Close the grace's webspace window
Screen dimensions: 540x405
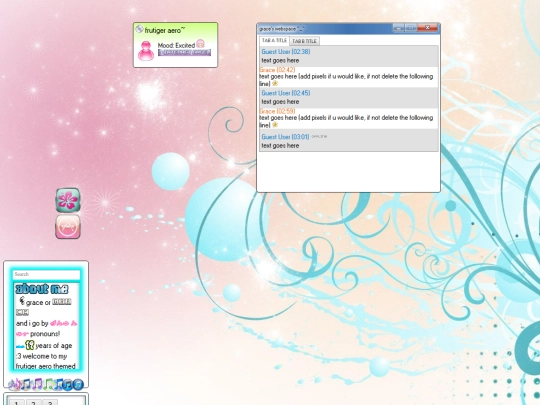(427, 28)
